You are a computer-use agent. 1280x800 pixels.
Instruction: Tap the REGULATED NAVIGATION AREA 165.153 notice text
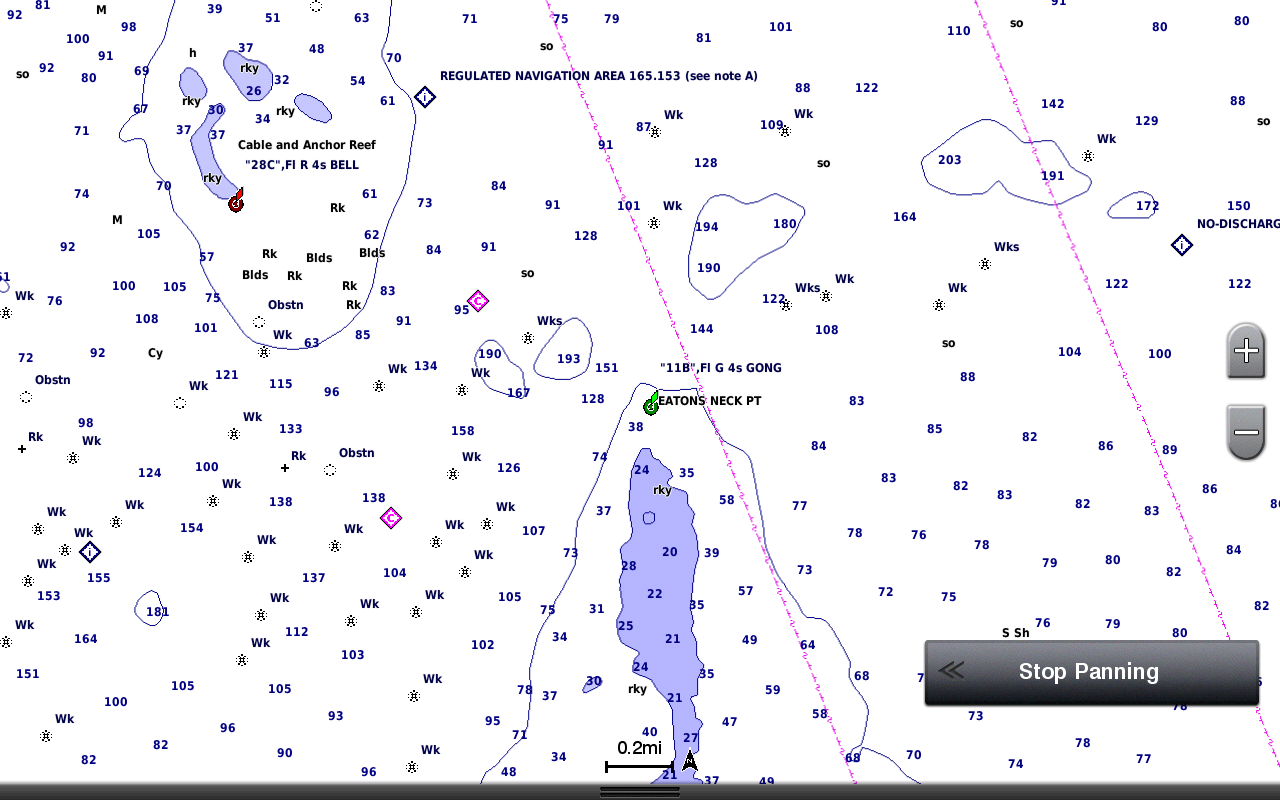pyautogui.click(x=598, y=75)
